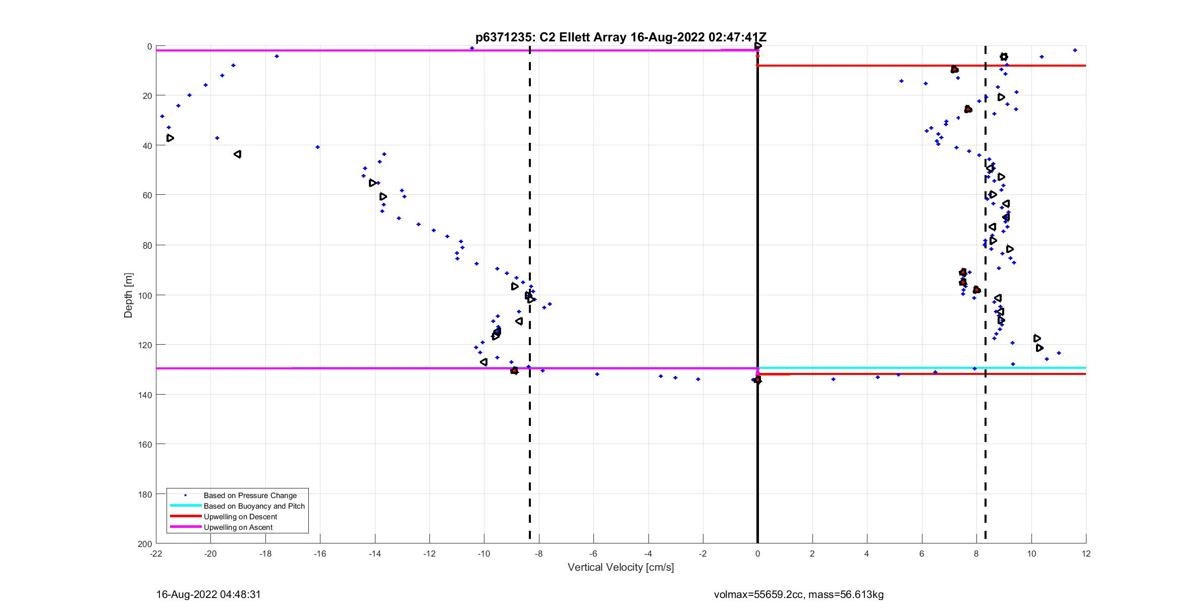1200x611 pixels.
Task: Click velocity axis tick label '-18'
Action: pyautogui.click(x=265, y=553)
